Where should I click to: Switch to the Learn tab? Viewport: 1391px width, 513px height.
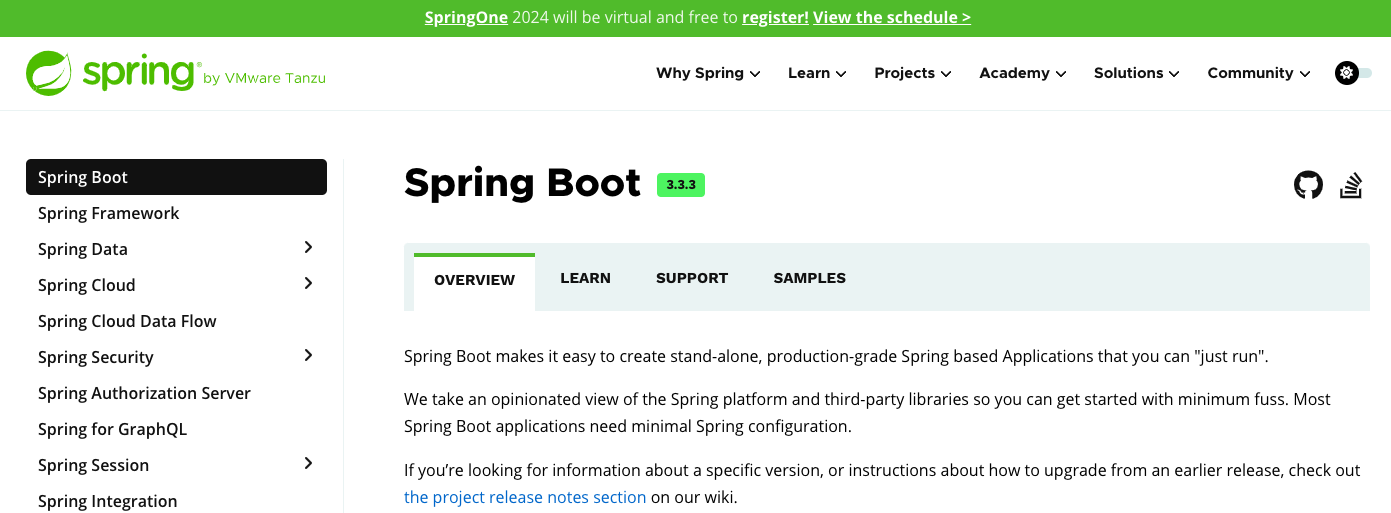[585, 279]
